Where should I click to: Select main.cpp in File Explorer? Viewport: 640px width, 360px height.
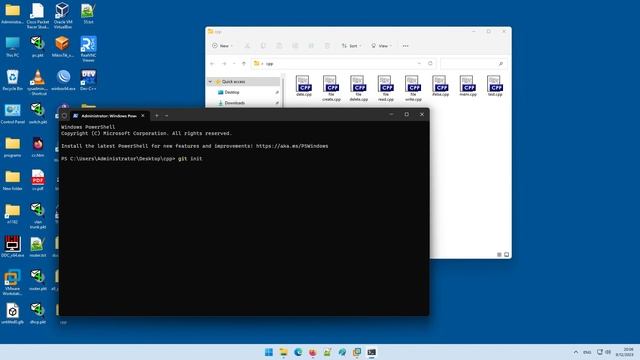pyautogui.click(x=468, y=86)
